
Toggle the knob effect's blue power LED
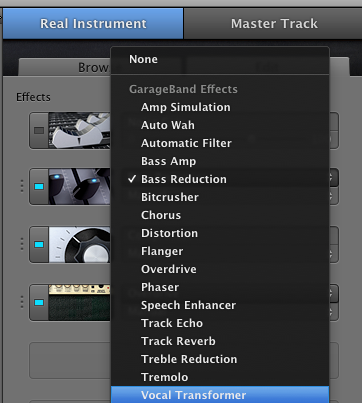[x=39, y=244]
